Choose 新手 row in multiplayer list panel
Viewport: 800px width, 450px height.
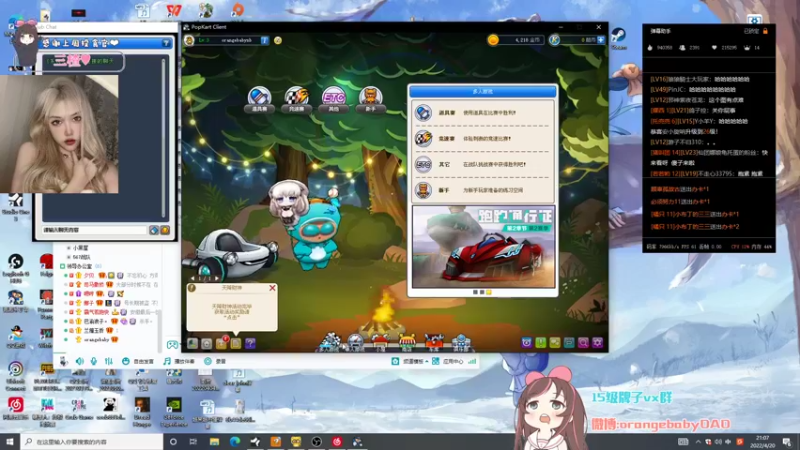(x=483, y=190)
